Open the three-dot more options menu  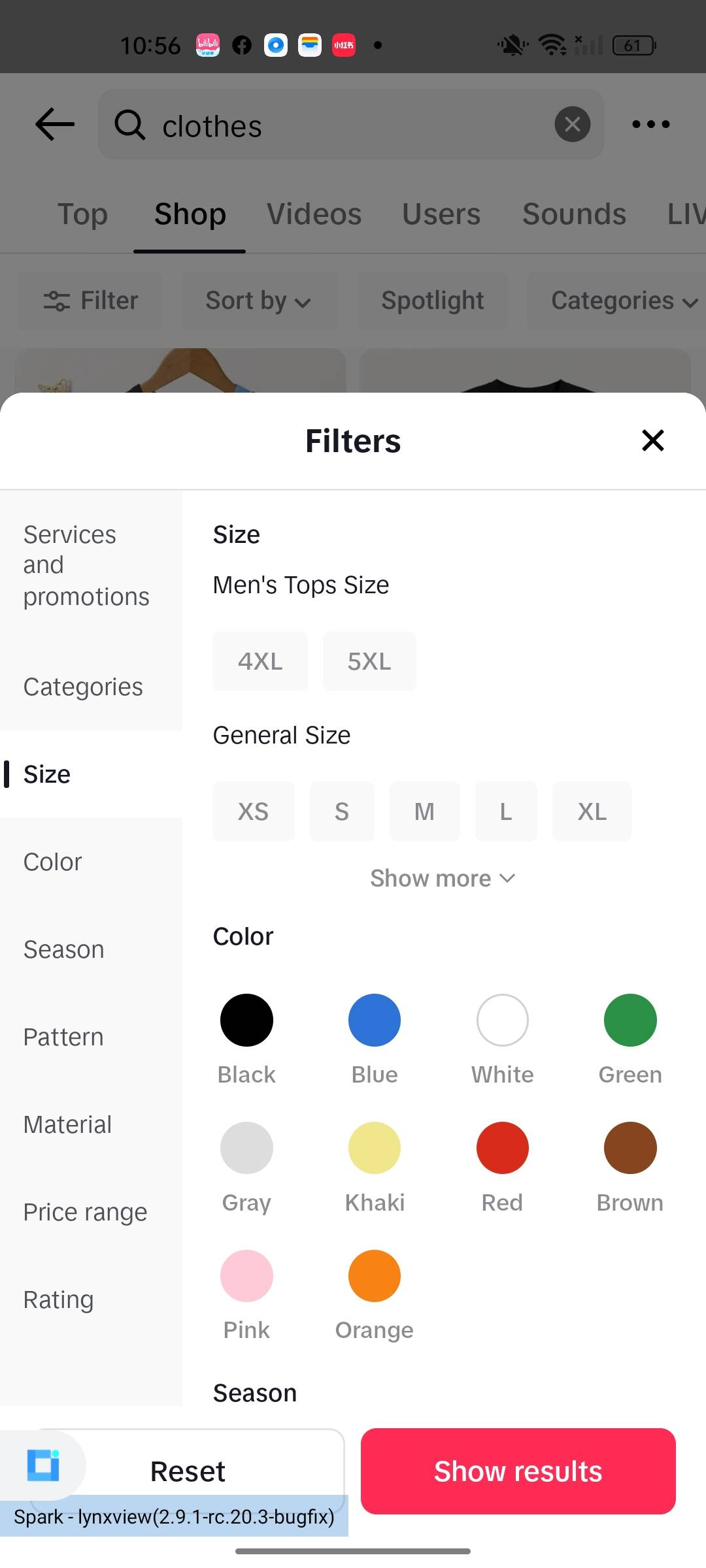tap(650, 124)
